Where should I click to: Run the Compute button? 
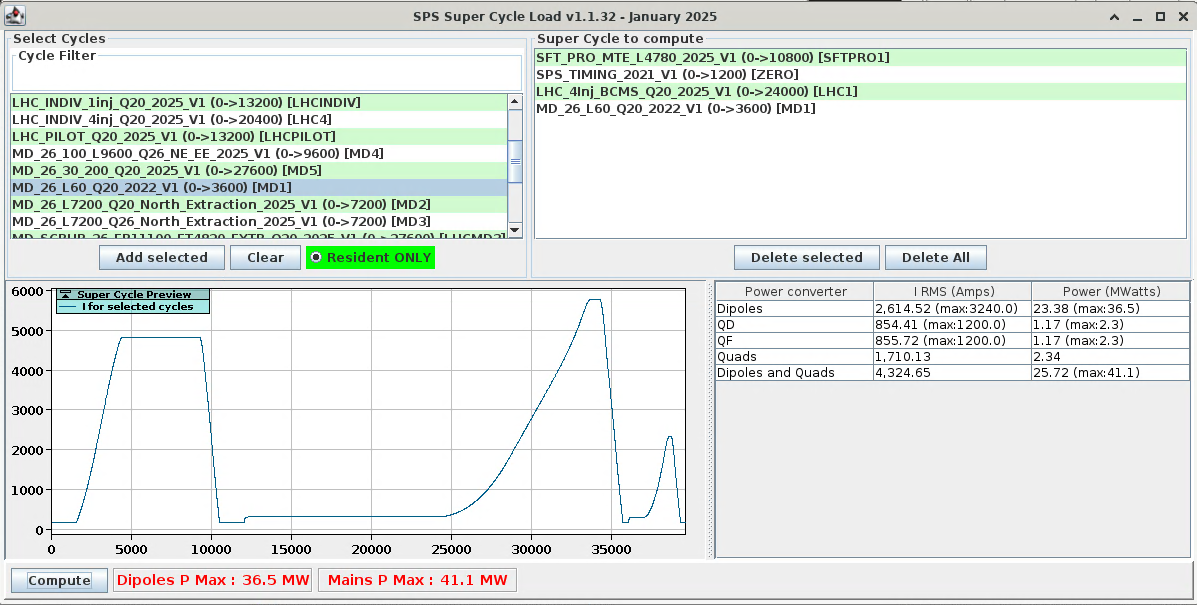pos(59,581)
